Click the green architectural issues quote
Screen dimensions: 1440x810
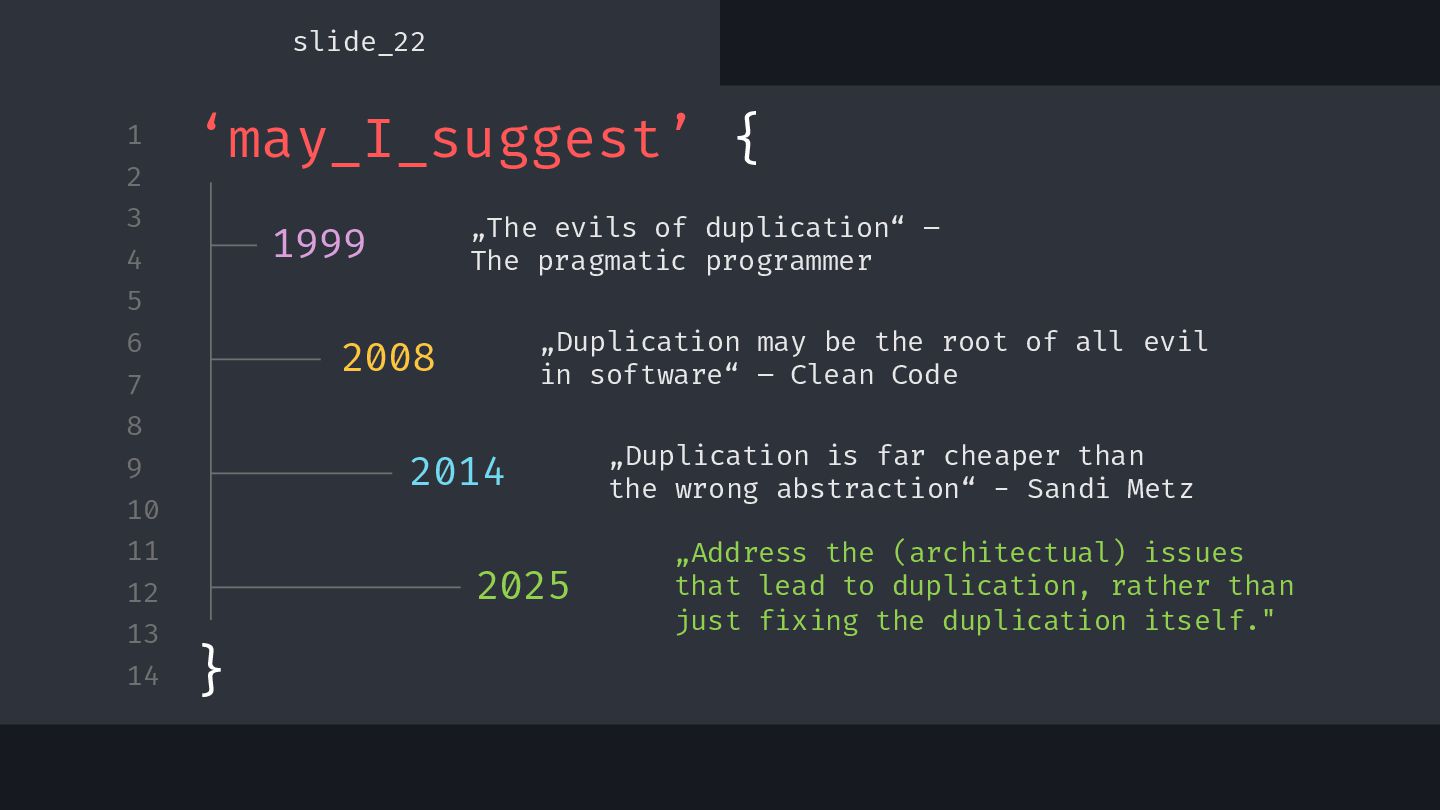[985, 586]
